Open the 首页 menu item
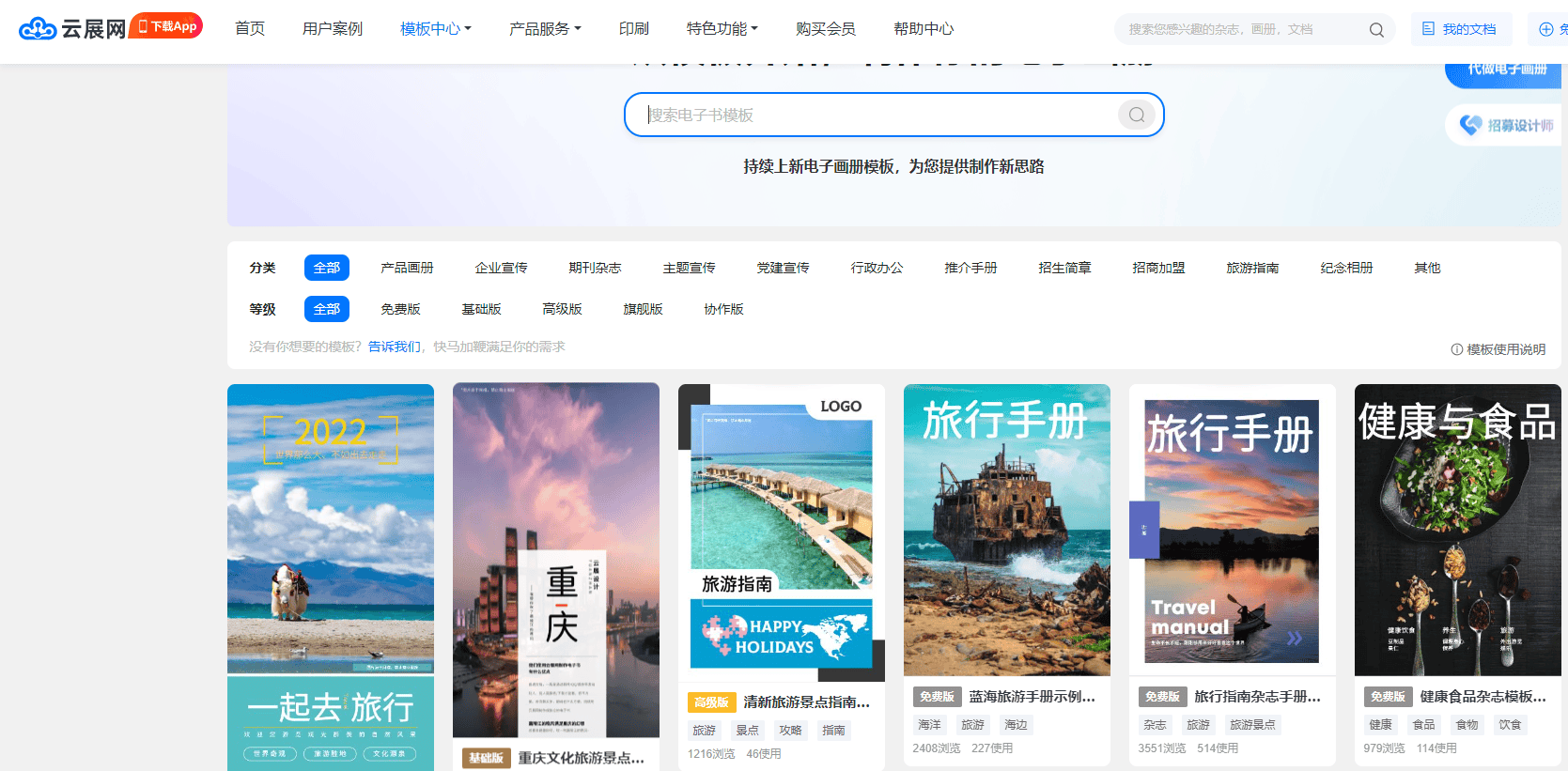This screenshot has width=1568, height=771. (250, 29)
